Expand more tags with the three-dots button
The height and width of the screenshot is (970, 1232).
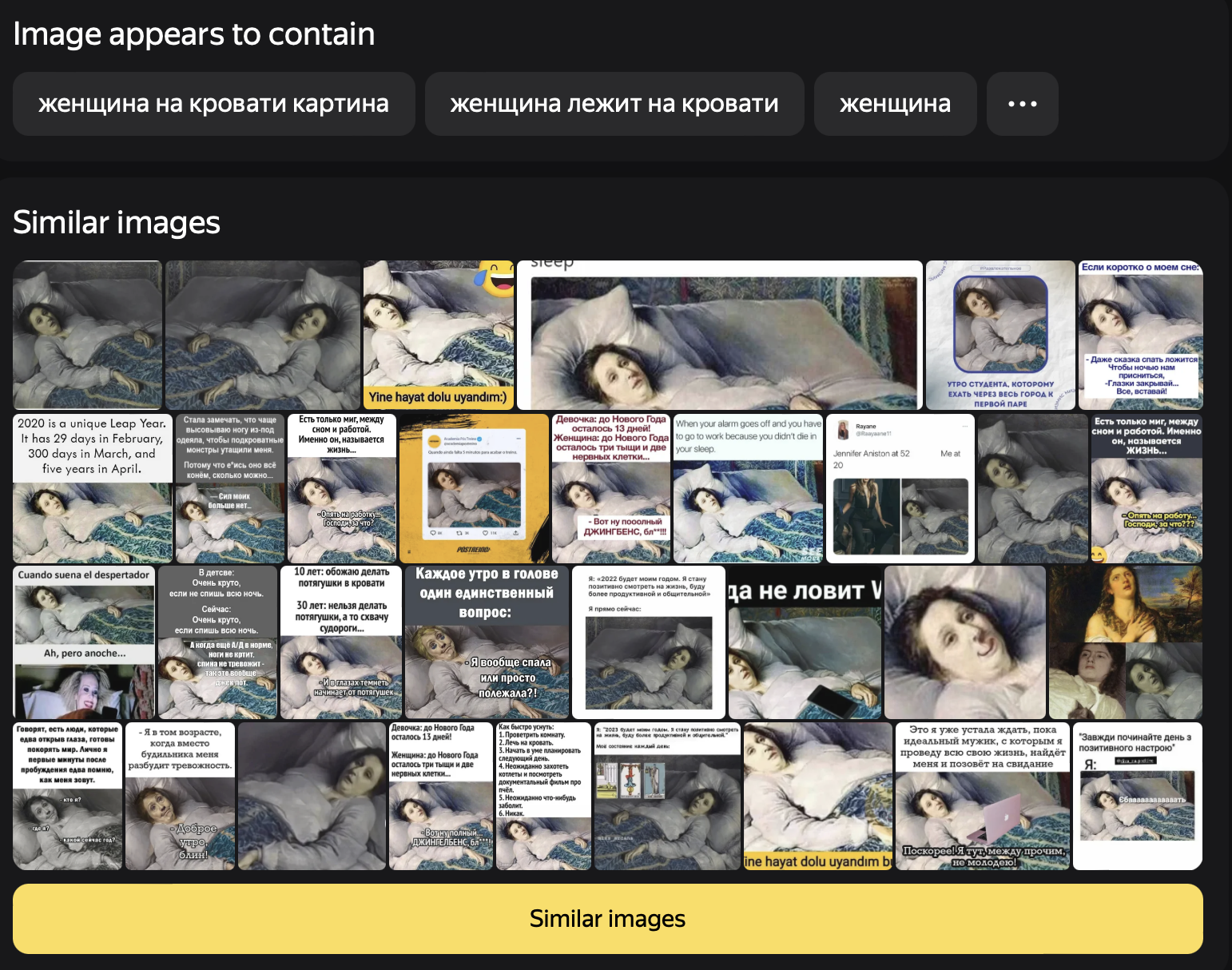tap(1022, 104)
